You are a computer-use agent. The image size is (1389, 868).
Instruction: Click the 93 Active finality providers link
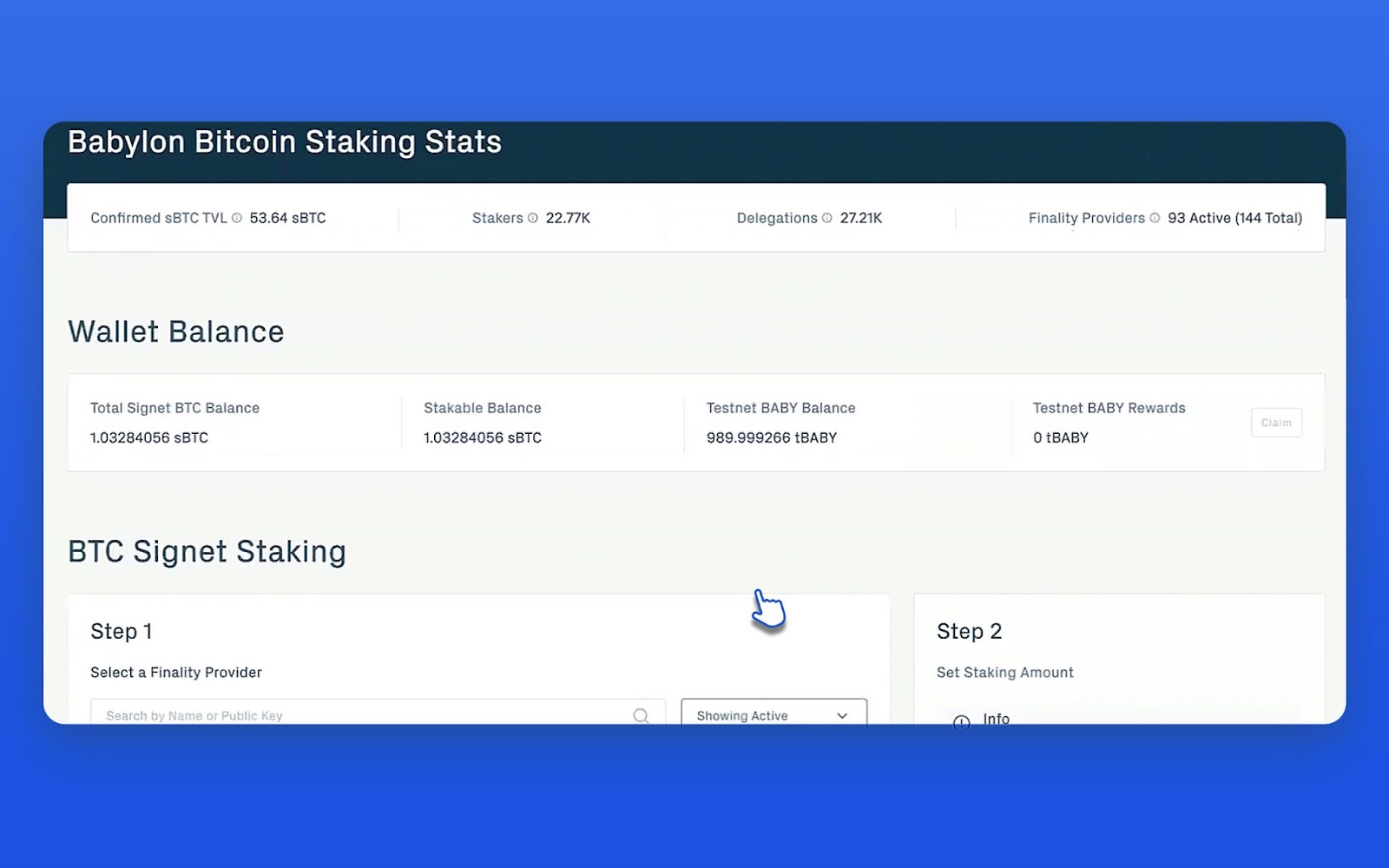tap(1236, 218)
